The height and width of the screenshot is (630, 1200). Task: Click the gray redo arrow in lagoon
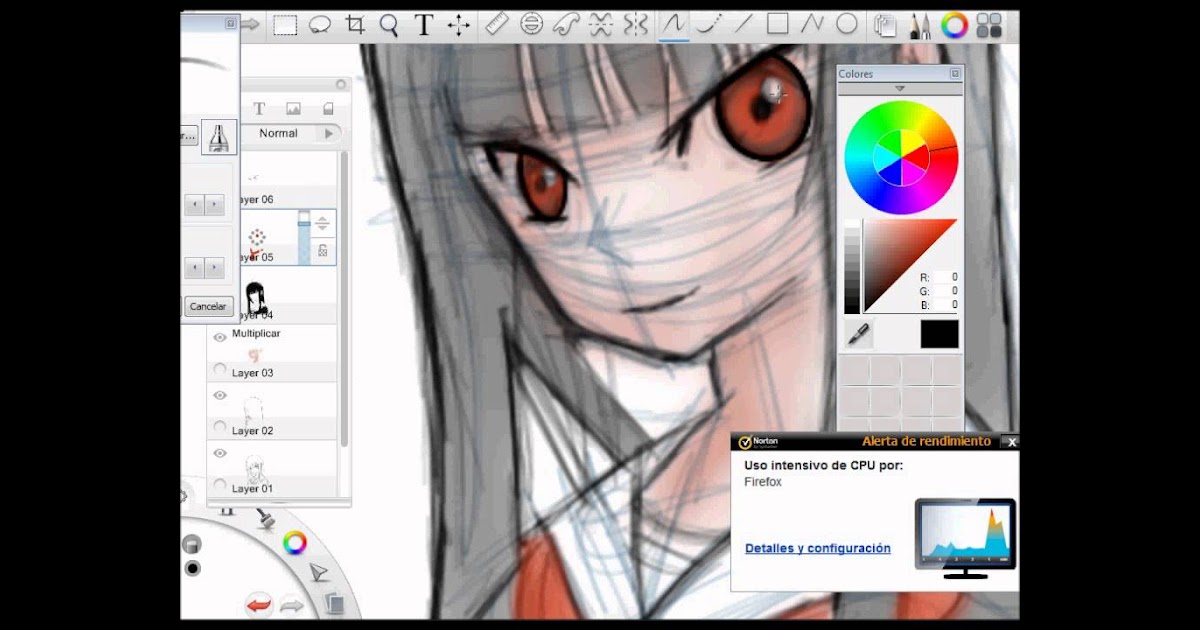pyautogui.click(x=291, y=605)
